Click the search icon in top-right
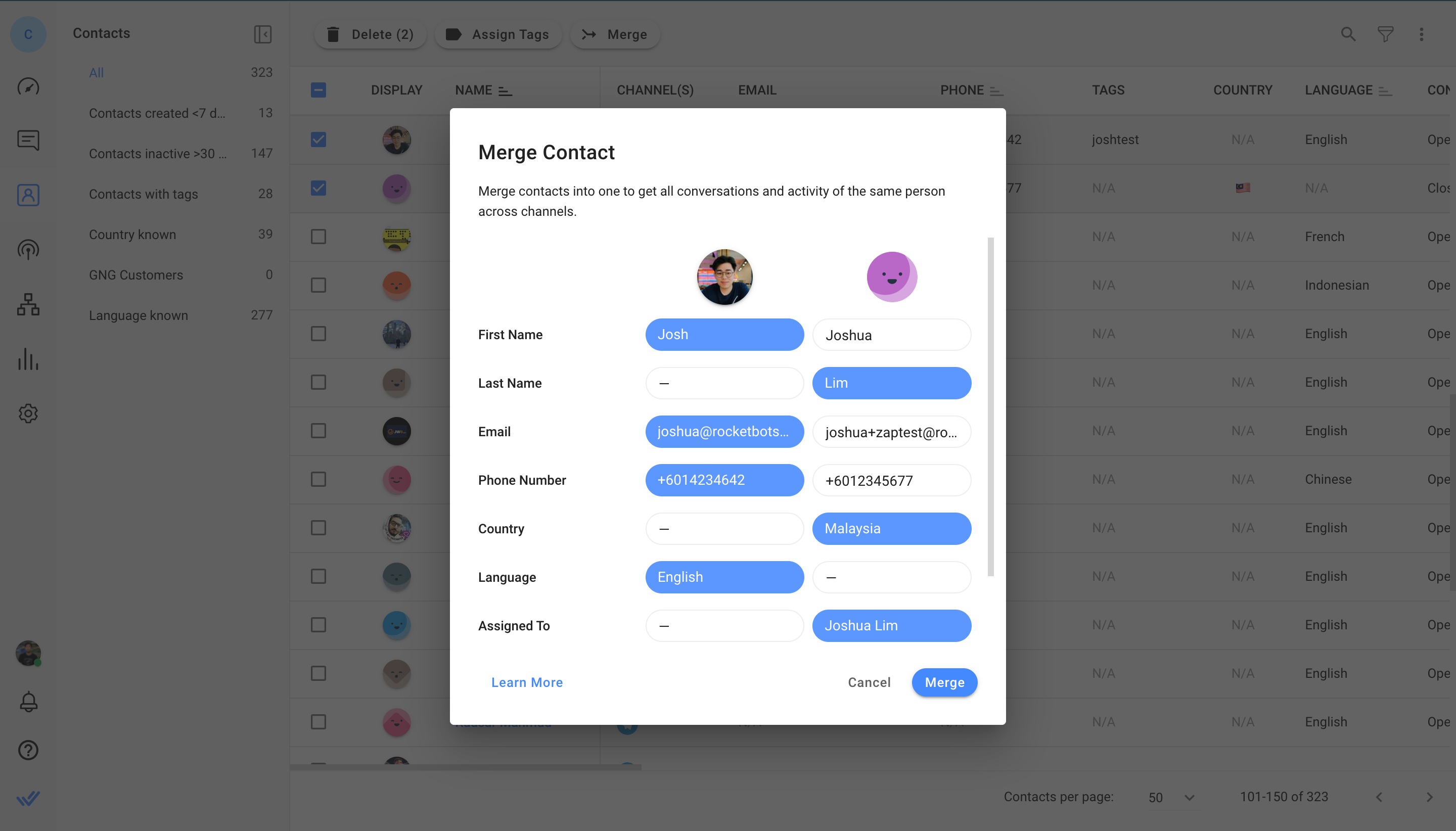The width and height of the screenshot is (1456, 831). (1348, 34)
